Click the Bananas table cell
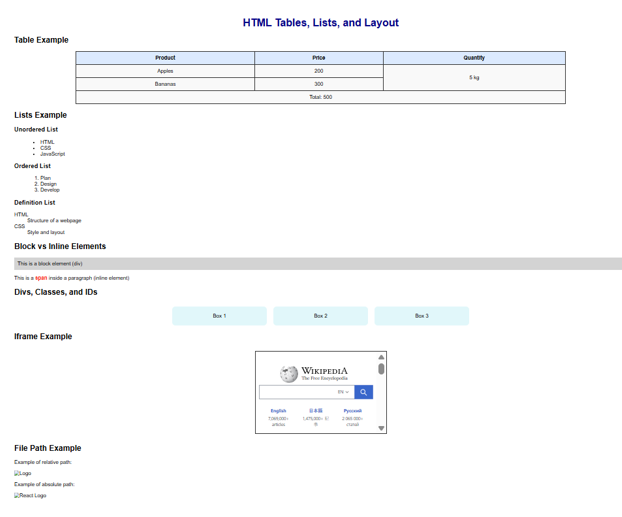This screenshot has width=622, height=517. point(165,84)
